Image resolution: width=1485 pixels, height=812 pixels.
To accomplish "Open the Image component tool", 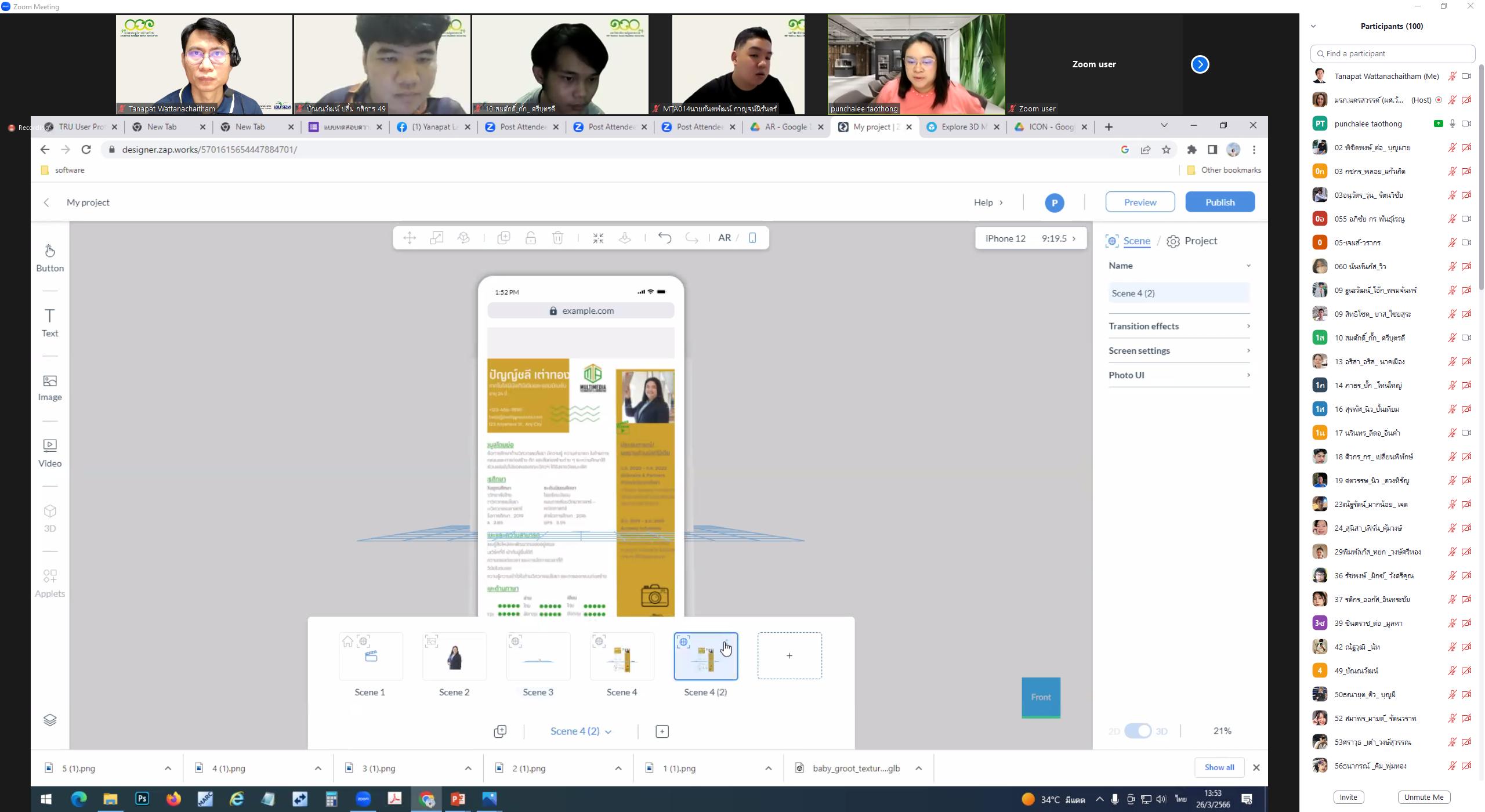I will 50,388.
